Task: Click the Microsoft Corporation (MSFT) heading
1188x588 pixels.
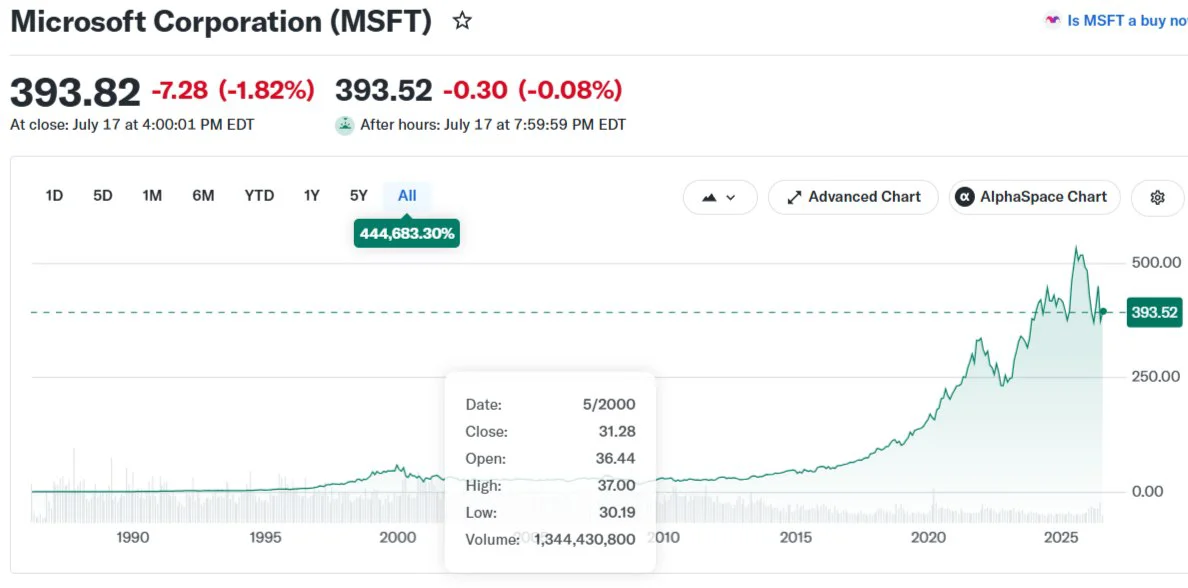Action: (221, 22)
